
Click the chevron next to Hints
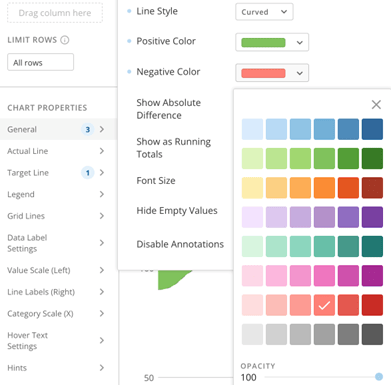click(x=102, y=368)
